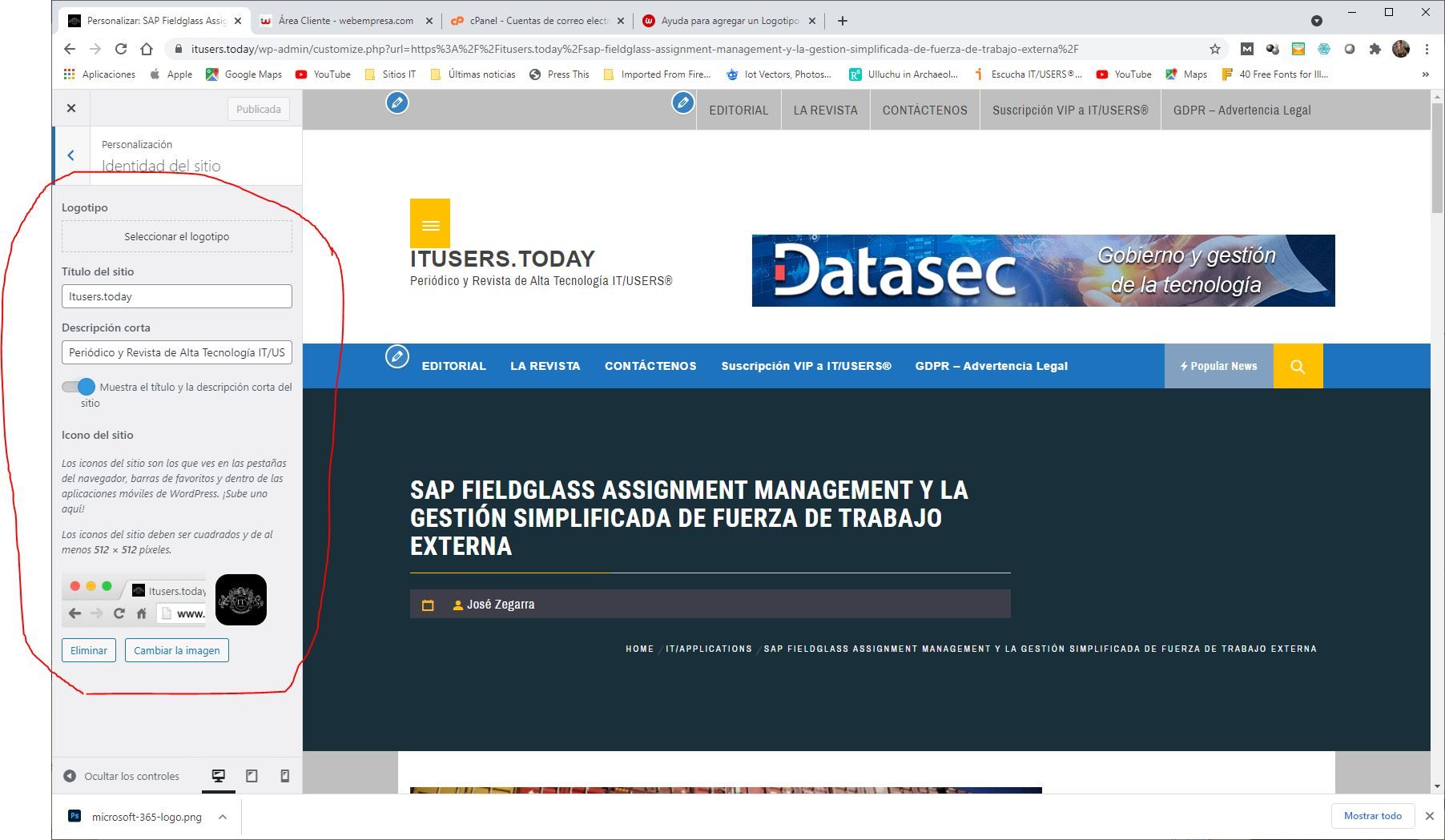This screenshot has height=840, width=1445.
Task: Click author José Zegarra link
Action: tap(501, 605)
